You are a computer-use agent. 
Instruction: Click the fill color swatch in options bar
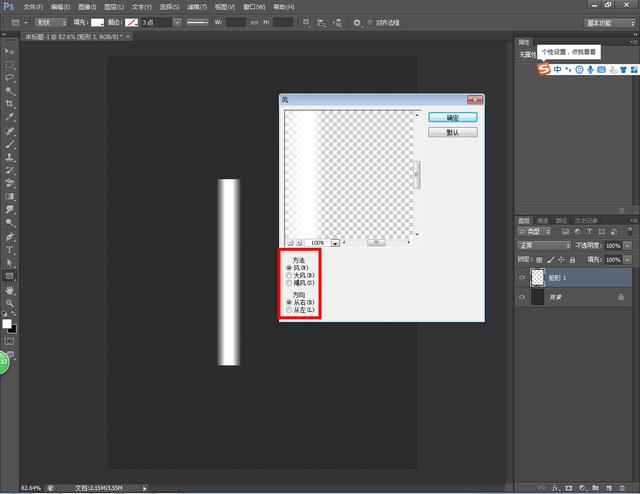point(97,21)
